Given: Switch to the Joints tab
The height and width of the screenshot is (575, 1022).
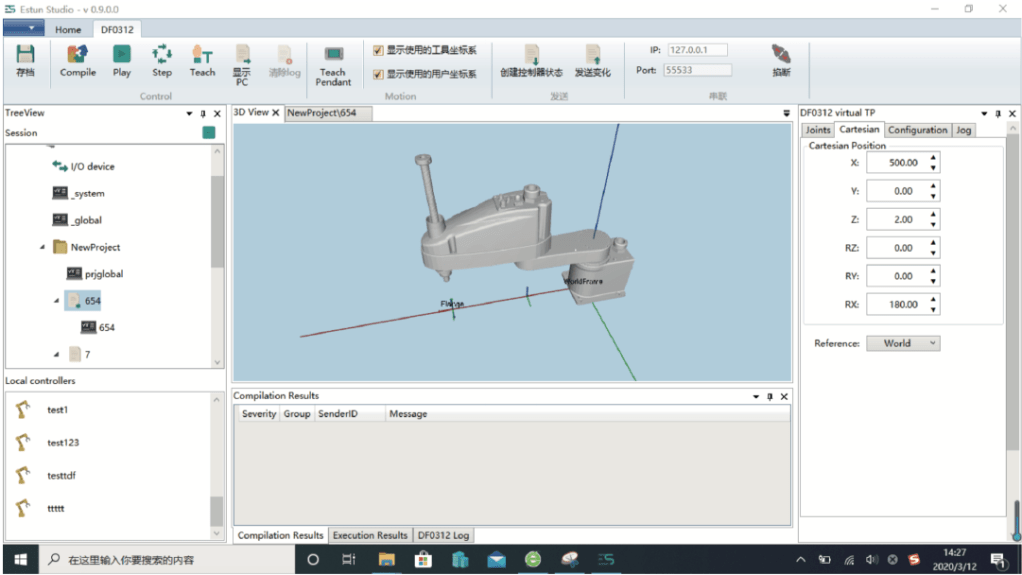Looking at the screenshot, I should pyautogui.click(x=817, y=130).
